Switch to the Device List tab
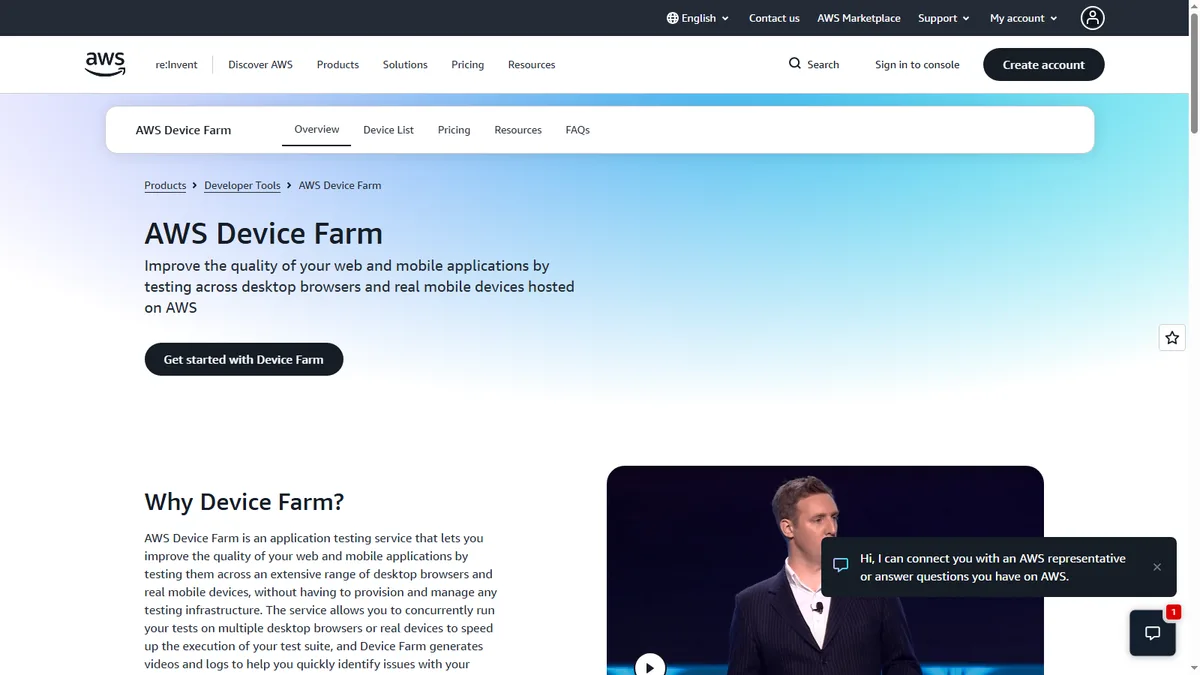 click(x=388, y=130)
